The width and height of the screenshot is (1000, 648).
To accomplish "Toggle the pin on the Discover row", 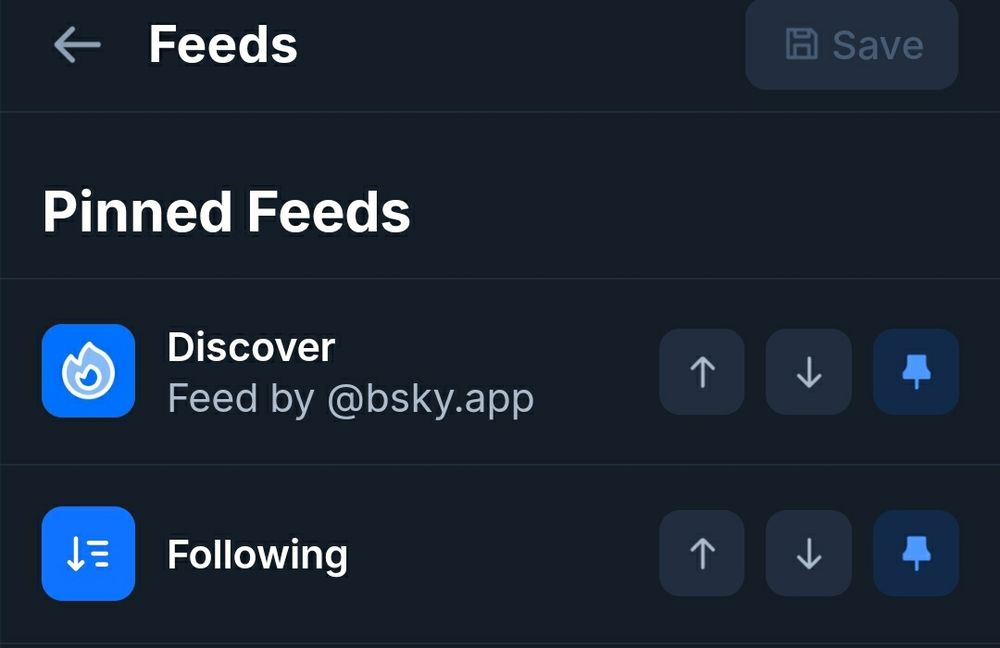I will [x=915, y=372].
